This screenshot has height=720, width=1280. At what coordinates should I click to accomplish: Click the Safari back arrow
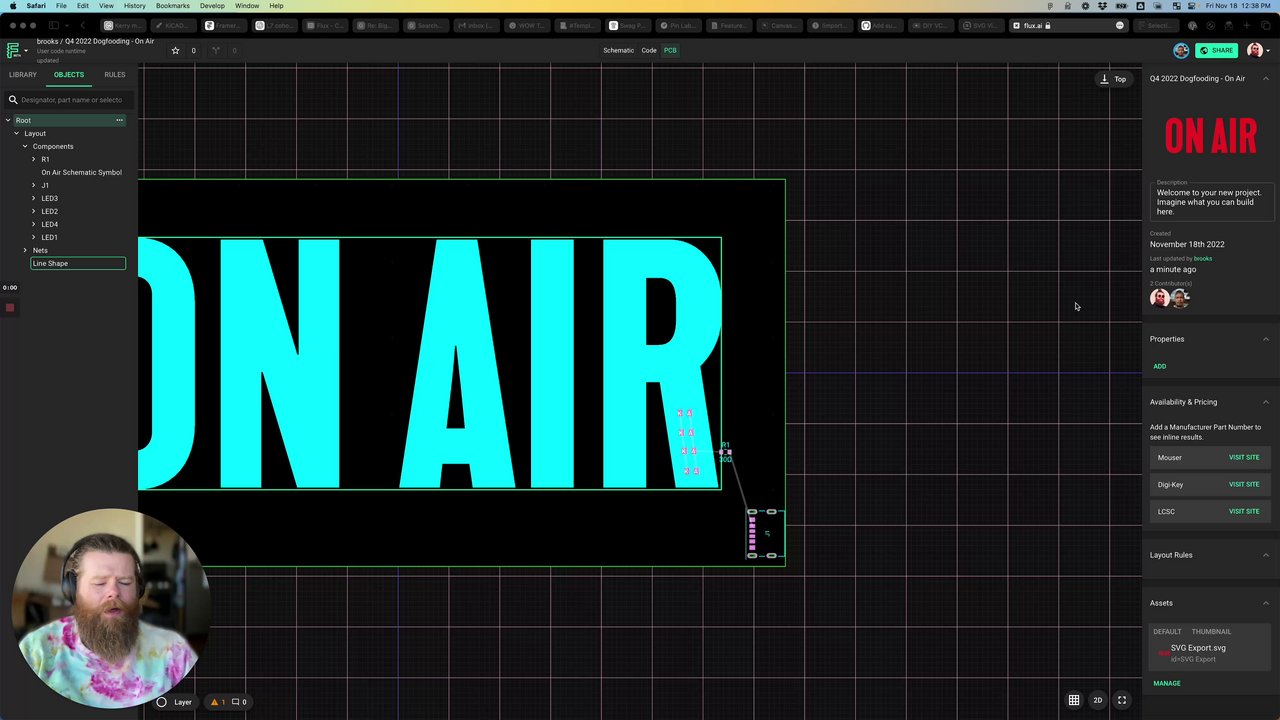point(82,25)
